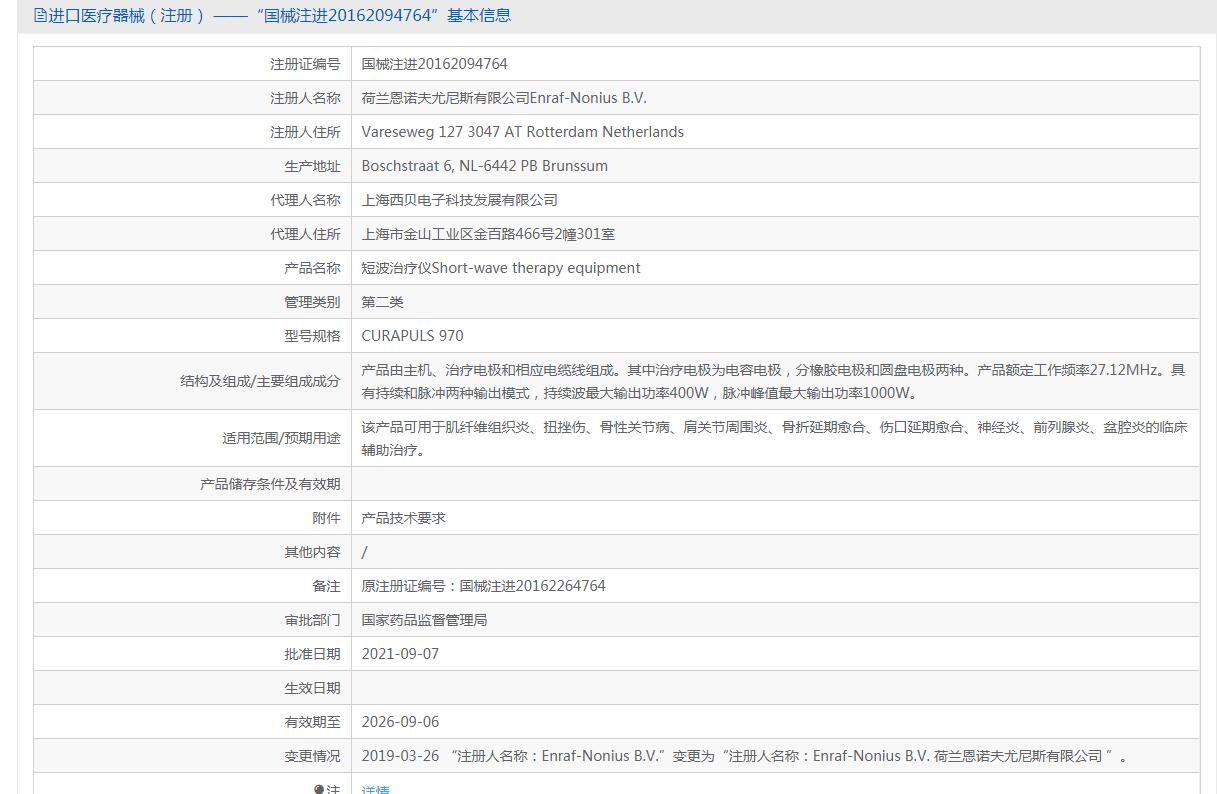The height and width of the screenshot is (794, 1217).
Task: Click the 结构及组成/主要组成成分 label
Action: click(x=260, y=381)
